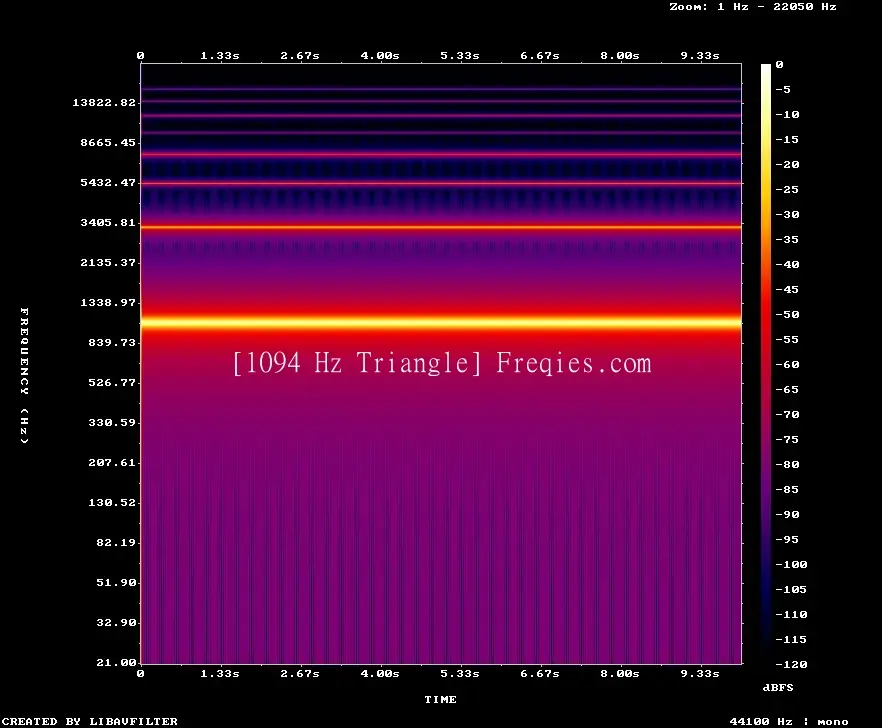882x728 pixels.
Task: Click the 'CREATED BY LIBAVFILTER' footer text
Action: coord(89,721)
